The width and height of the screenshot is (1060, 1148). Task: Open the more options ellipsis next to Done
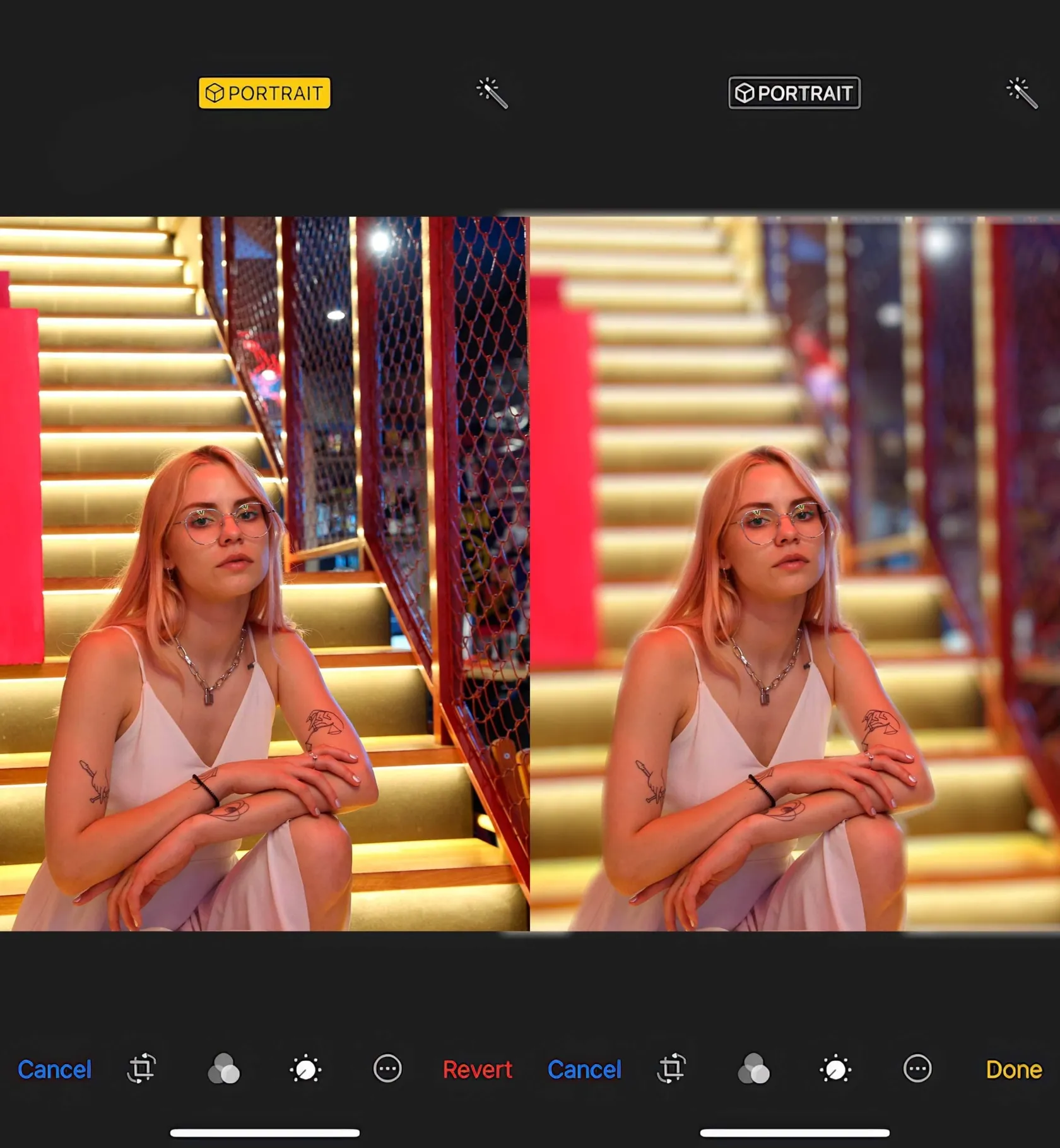tap(917, 1068)
